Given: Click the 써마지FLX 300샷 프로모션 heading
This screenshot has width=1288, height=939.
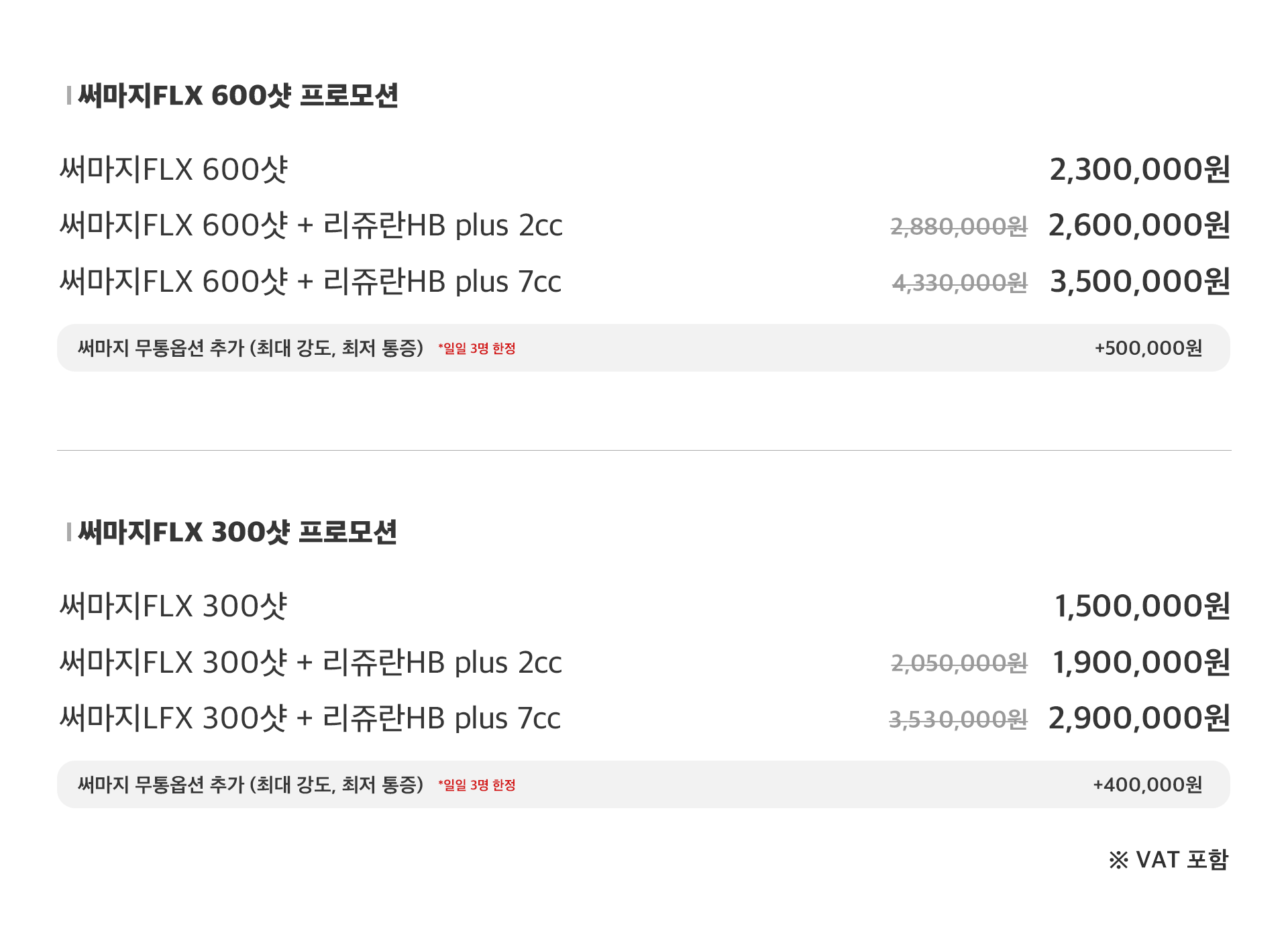Looking at the screenshot, I should pos(237,533).
